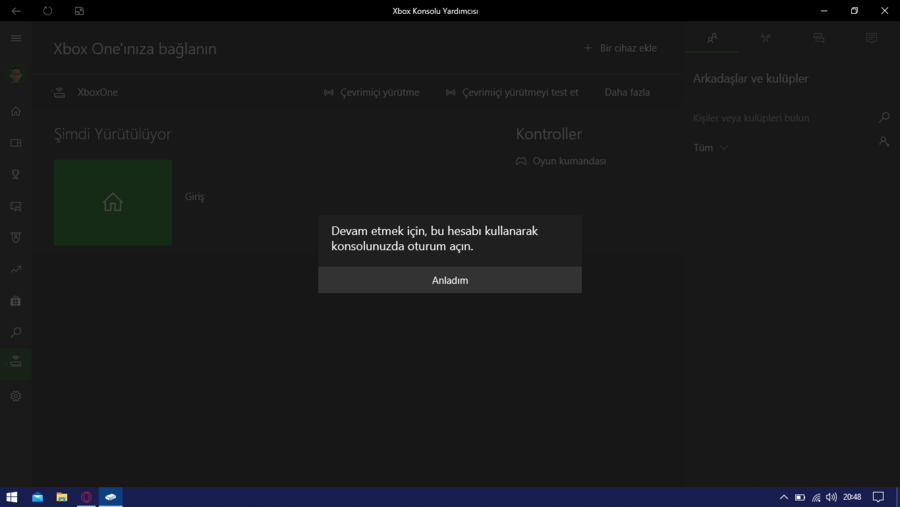Click Çevrimiçi yürütme
The height and width of the screenshot is (507, 900).
click(x=371, y=92)
